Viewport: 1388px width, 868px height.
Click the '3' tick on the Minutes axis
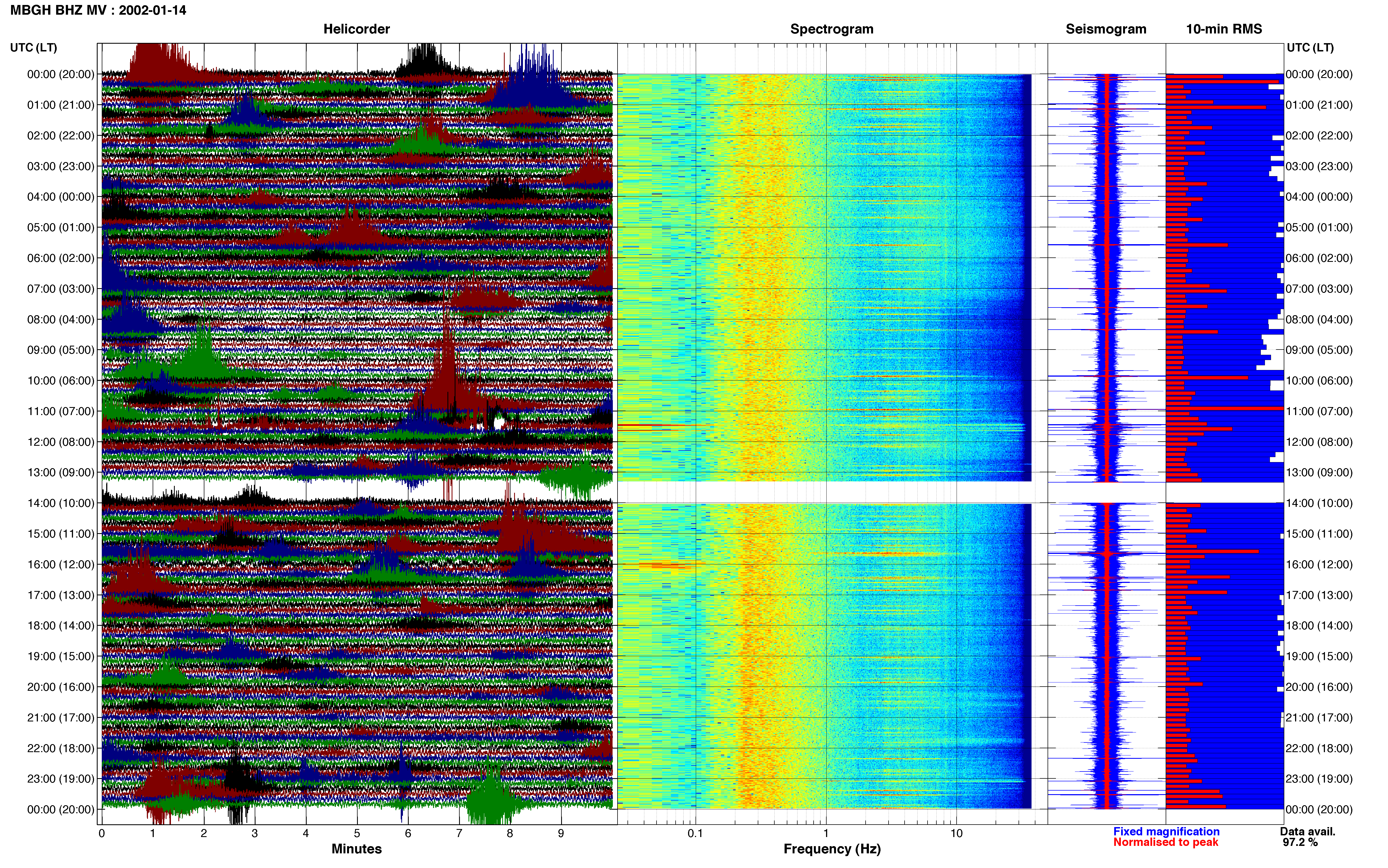255,833
